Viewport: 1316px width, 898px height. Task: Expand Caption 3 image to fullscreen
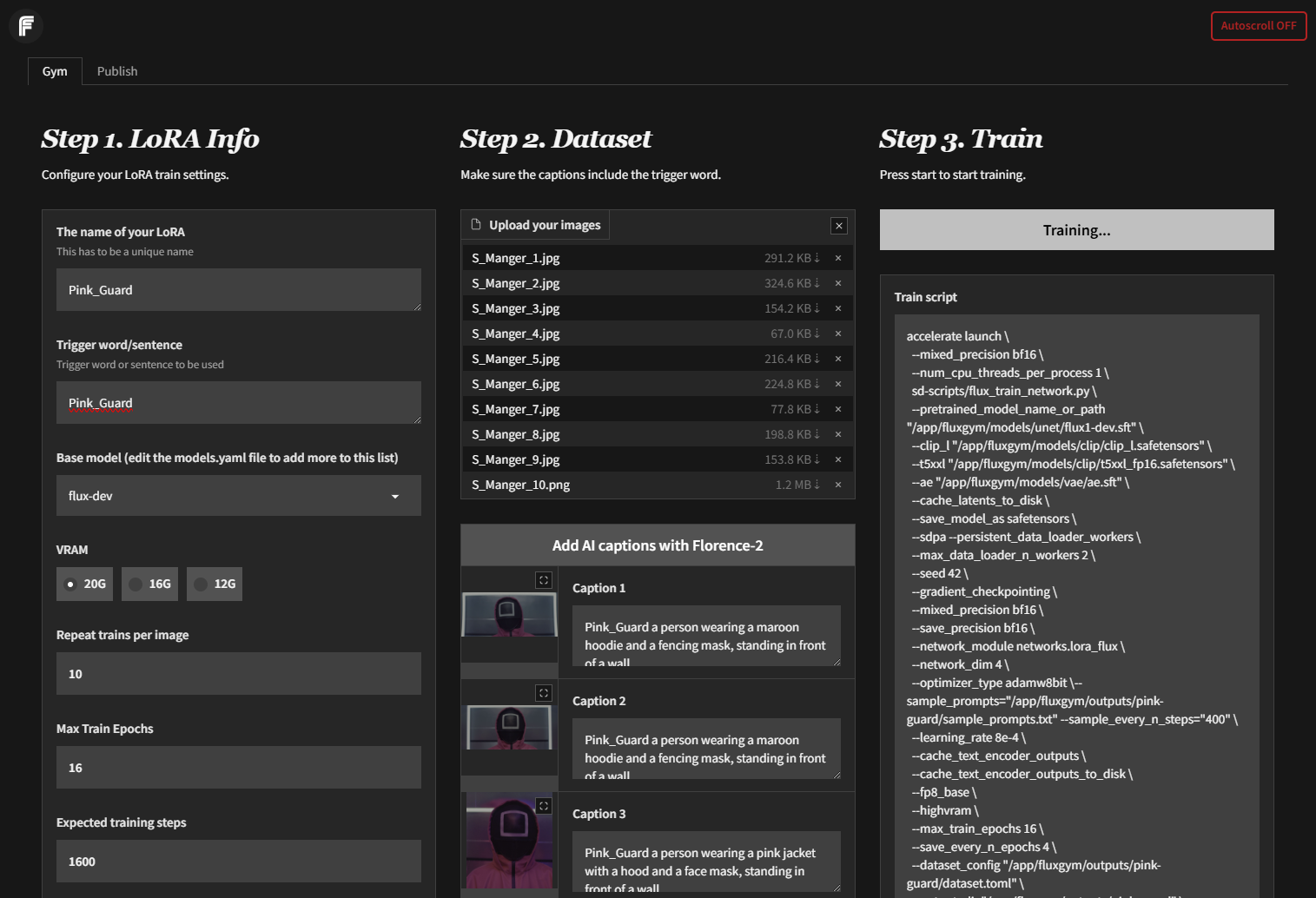pos(544,806)
